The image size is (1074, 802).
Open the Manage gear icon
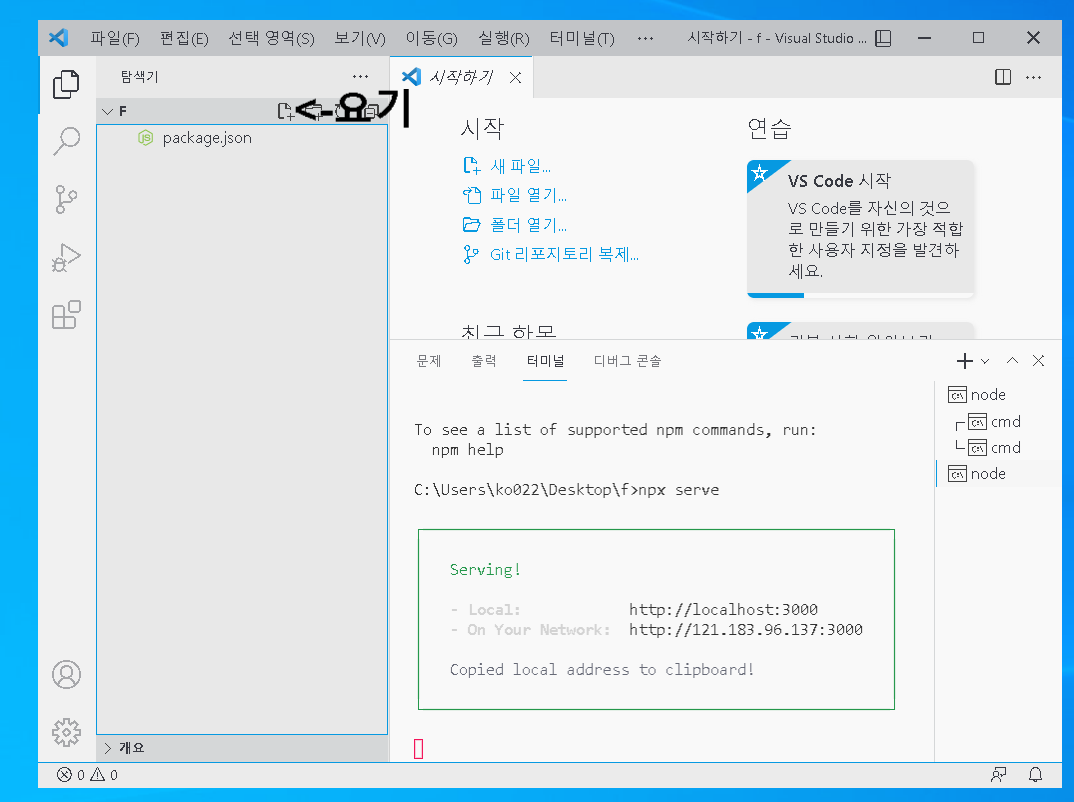coord(66,732)
